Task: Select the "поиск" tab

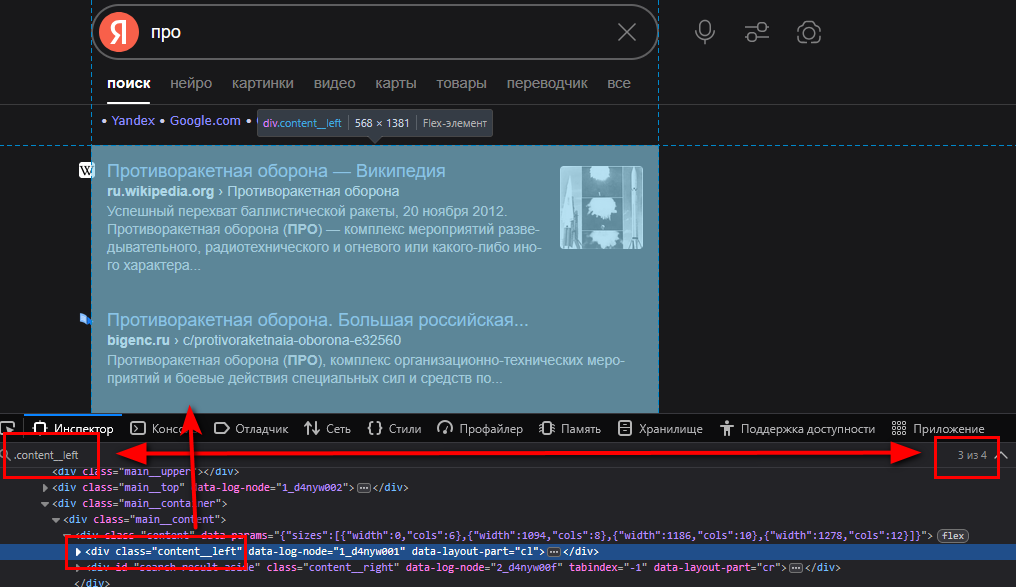Action: pos(128,83)
